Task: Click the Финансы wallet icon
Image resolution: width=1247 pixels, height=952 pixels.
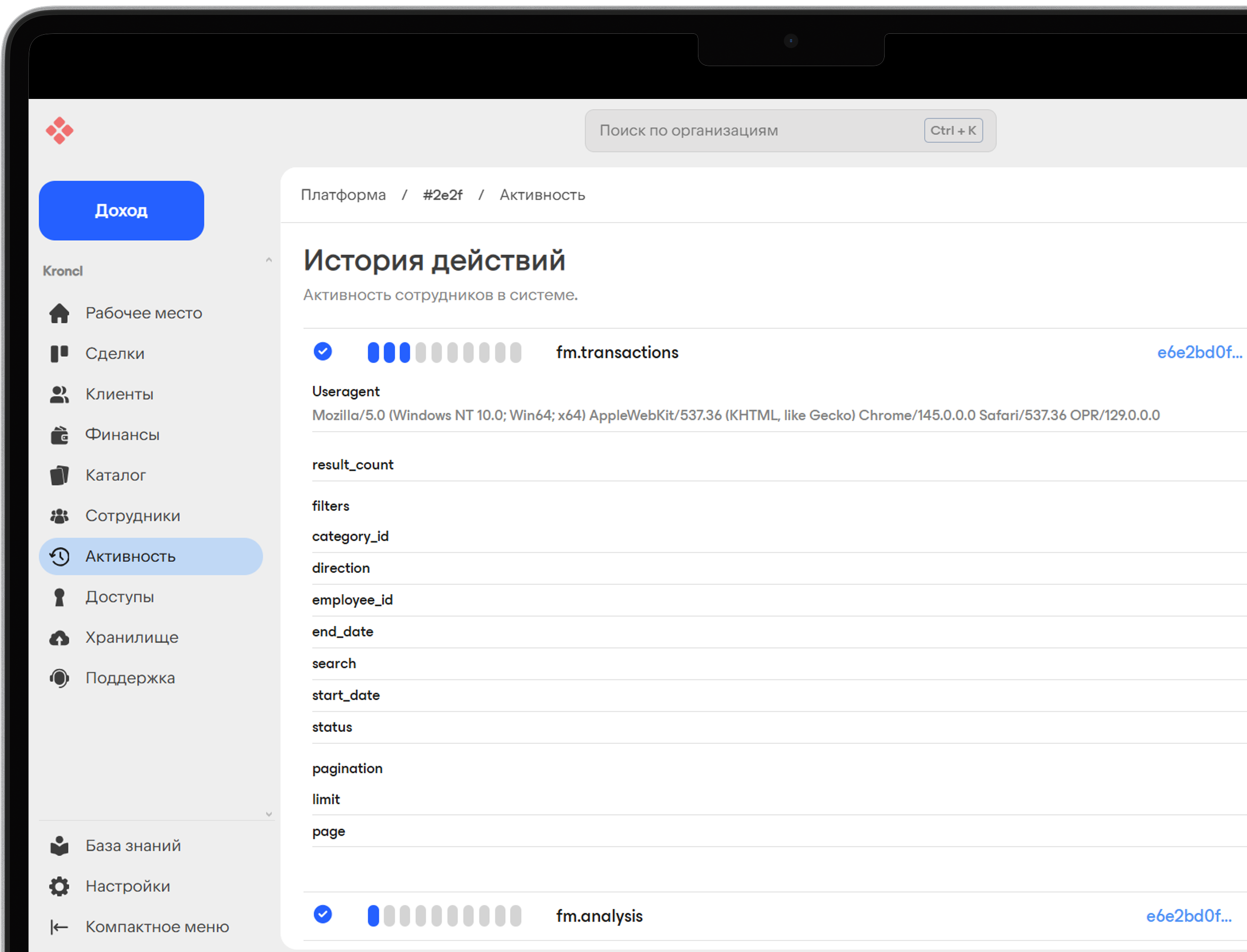Action: pyautogui.click(x=60, y=435)
